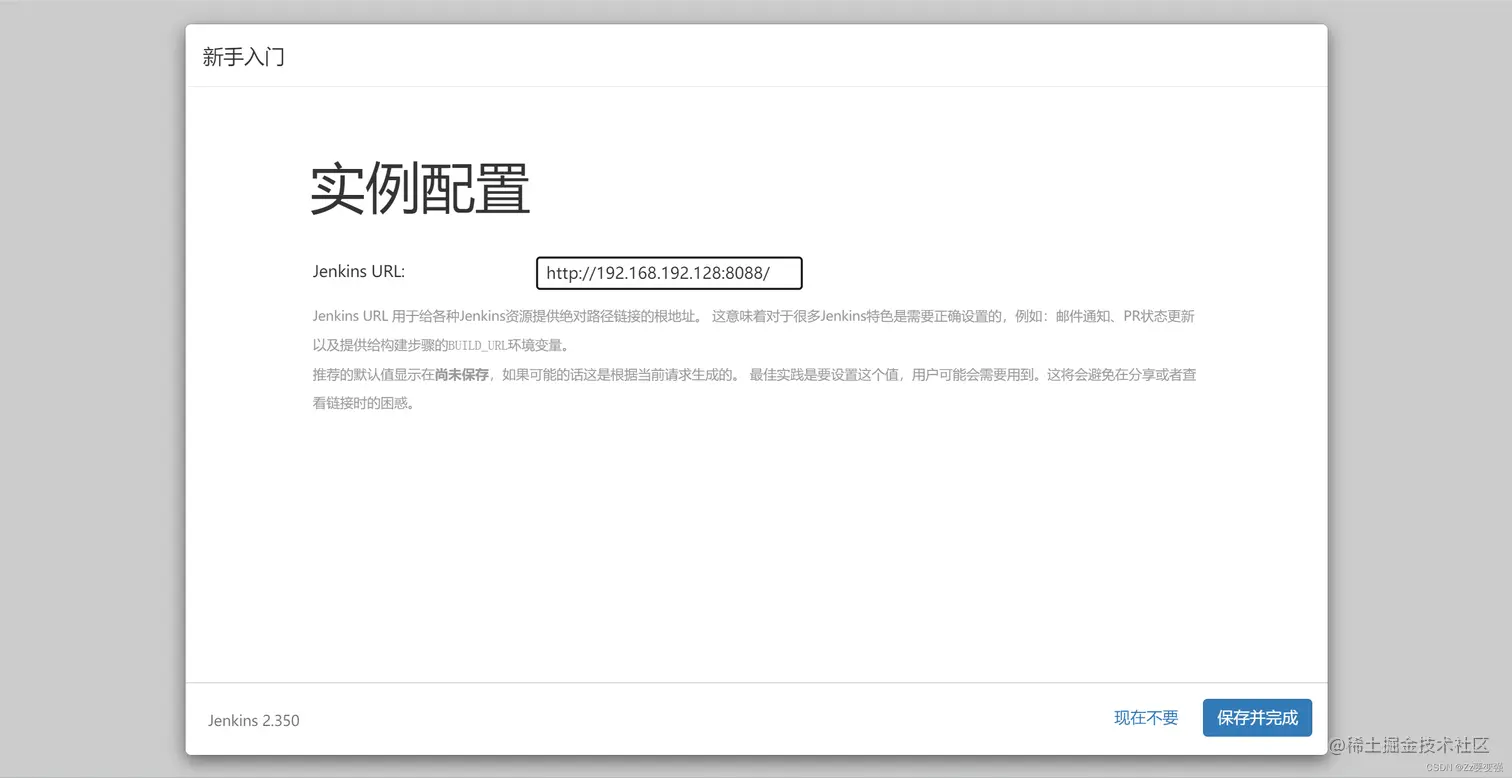1512x778 pixels.
Task: Click the Jenkins 2.350 version text
Action: (254, 720)
